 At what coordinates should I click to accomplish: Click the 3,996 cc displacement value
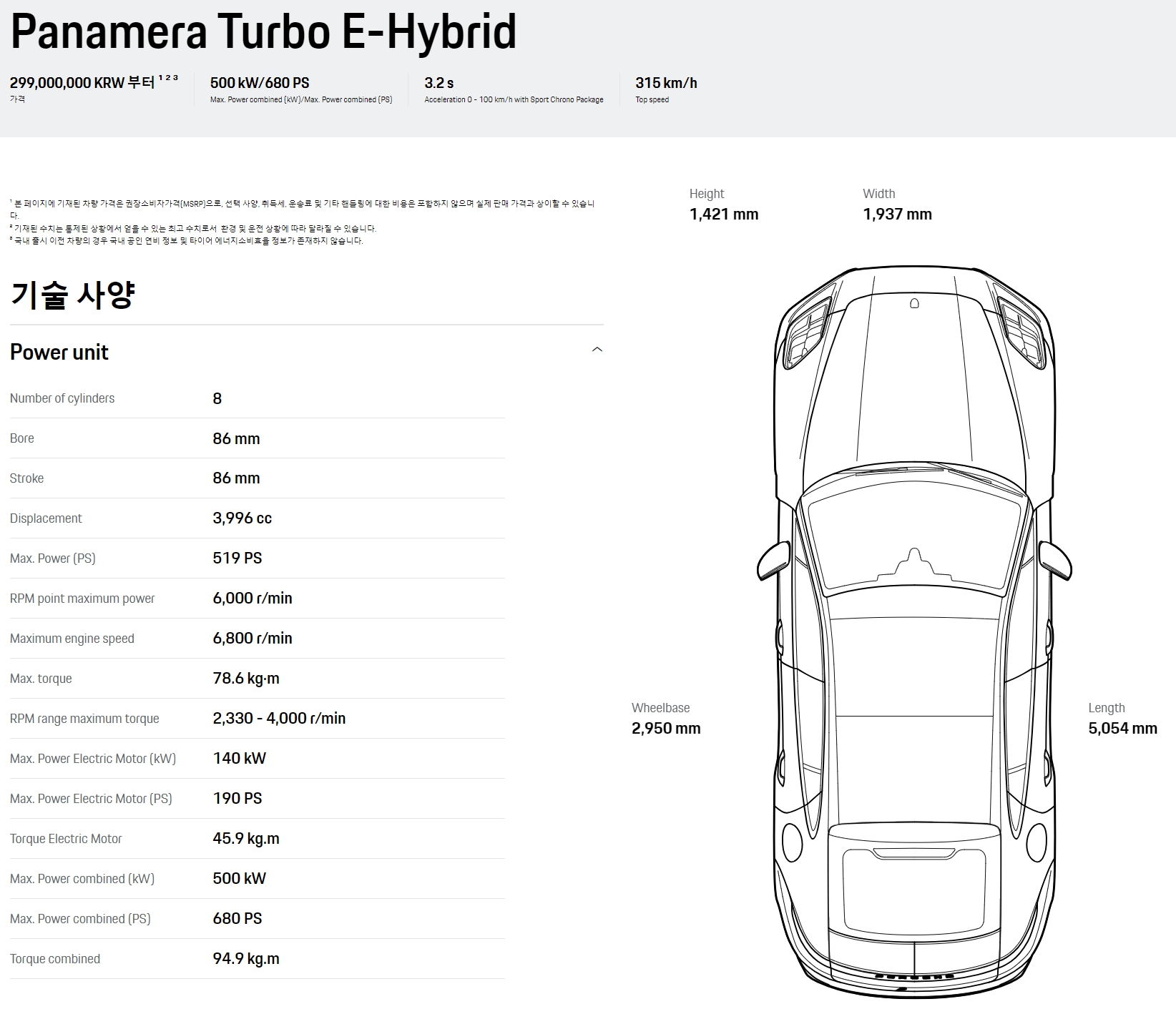[x=242, y=518]
